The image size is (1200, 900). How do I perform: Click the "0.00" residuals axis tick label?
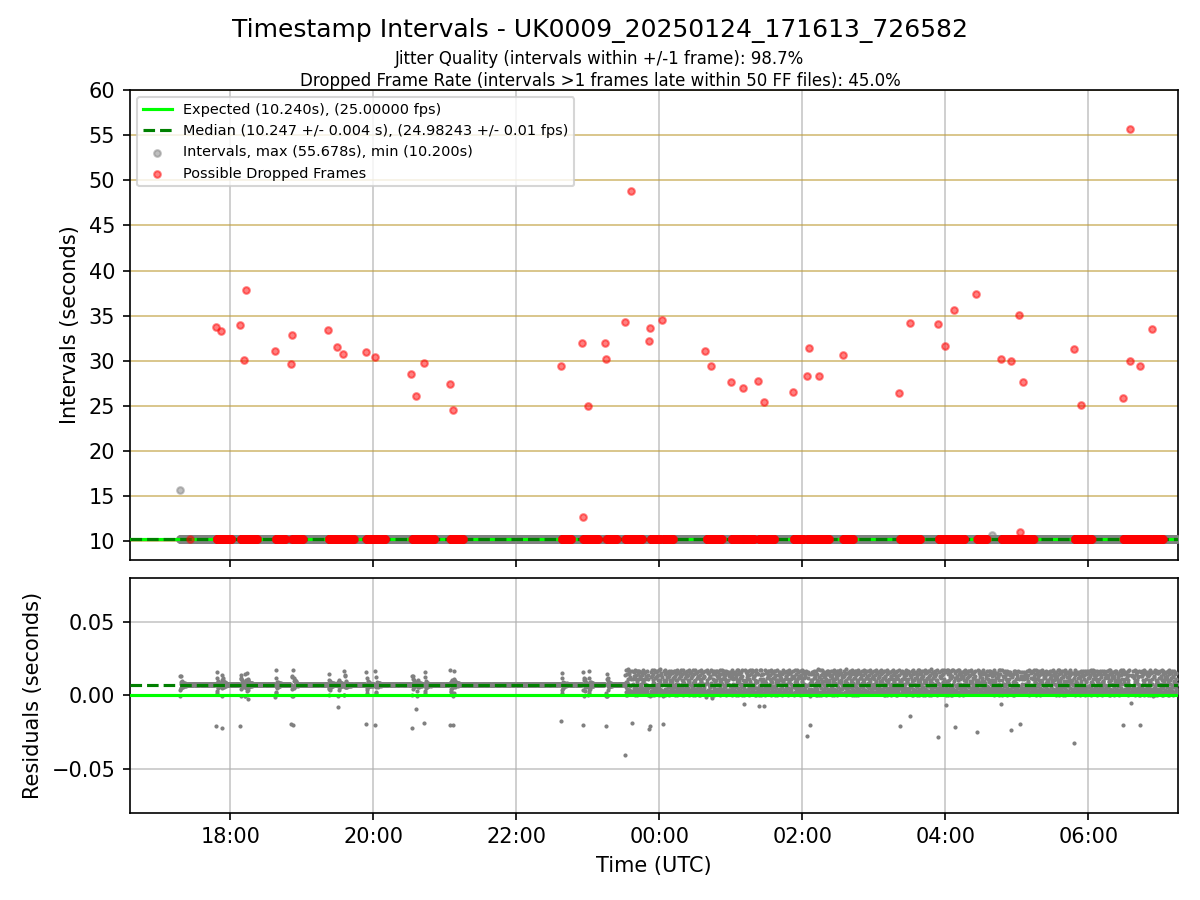(94, 696)
